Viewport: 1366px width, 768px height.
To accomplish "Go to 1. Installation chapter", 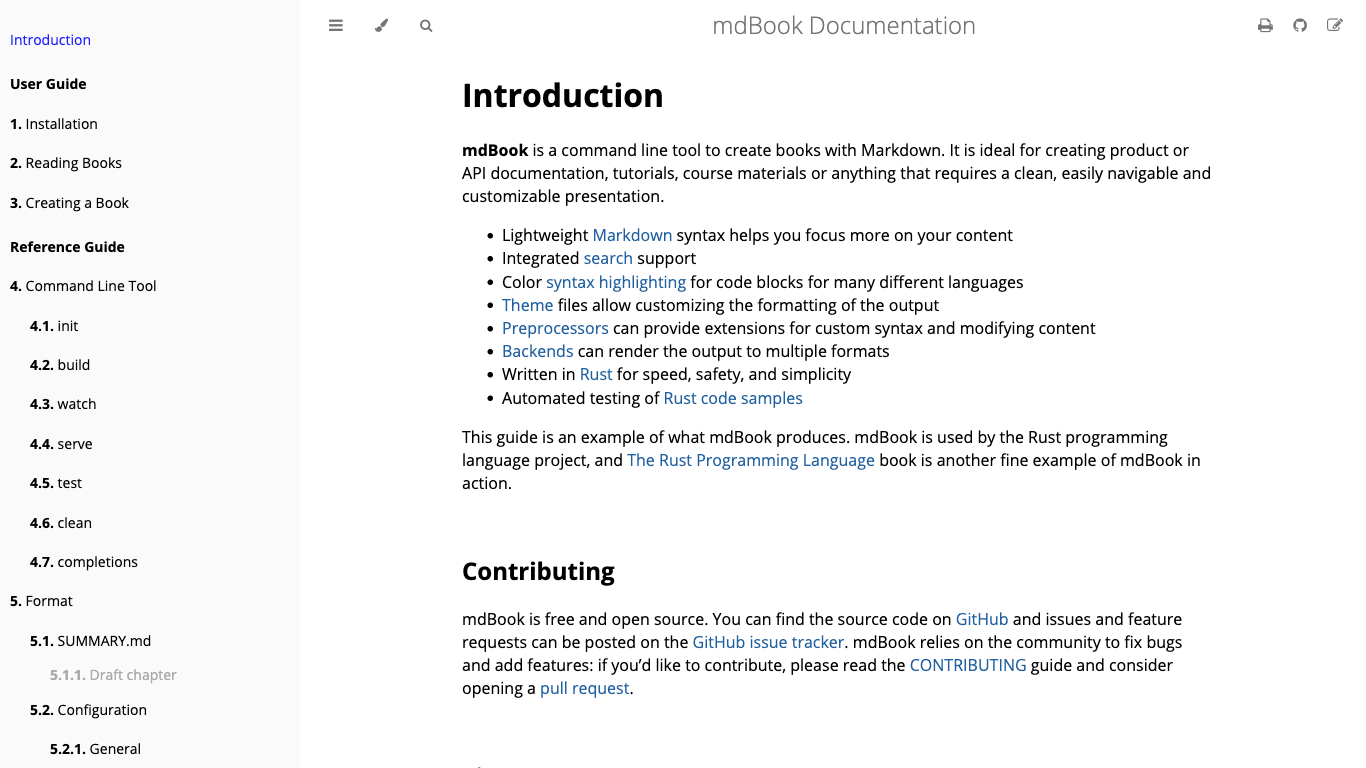I will (x=54, y=124).
